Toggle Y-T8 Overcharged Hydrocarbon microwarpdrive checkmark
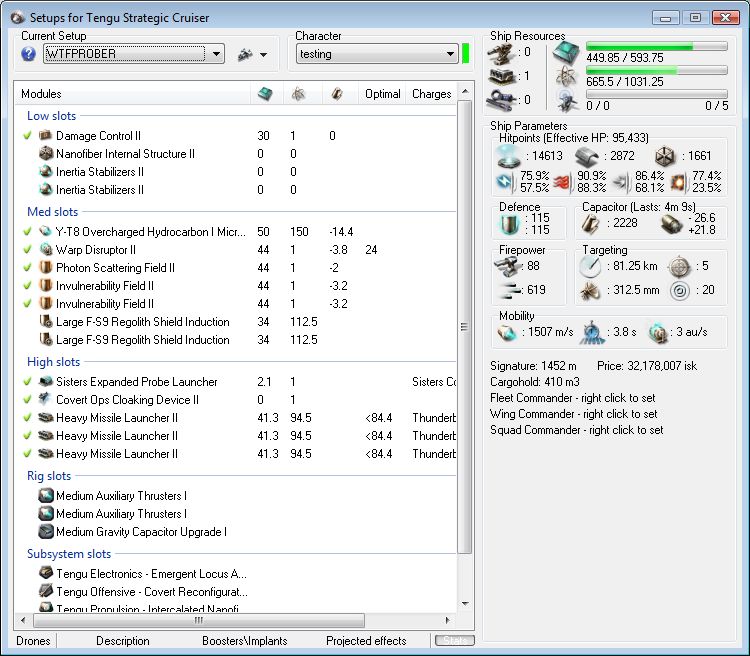The image size is (750, 656). click(28, 232)
